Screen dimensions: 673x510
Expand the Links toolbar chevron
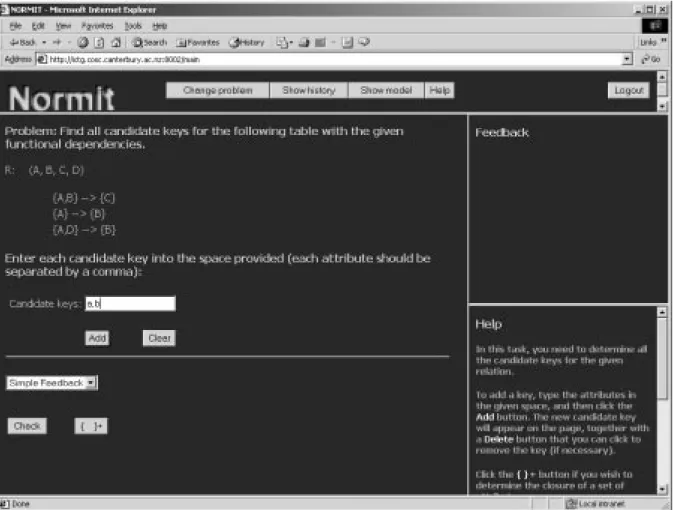tap(664, 41)
